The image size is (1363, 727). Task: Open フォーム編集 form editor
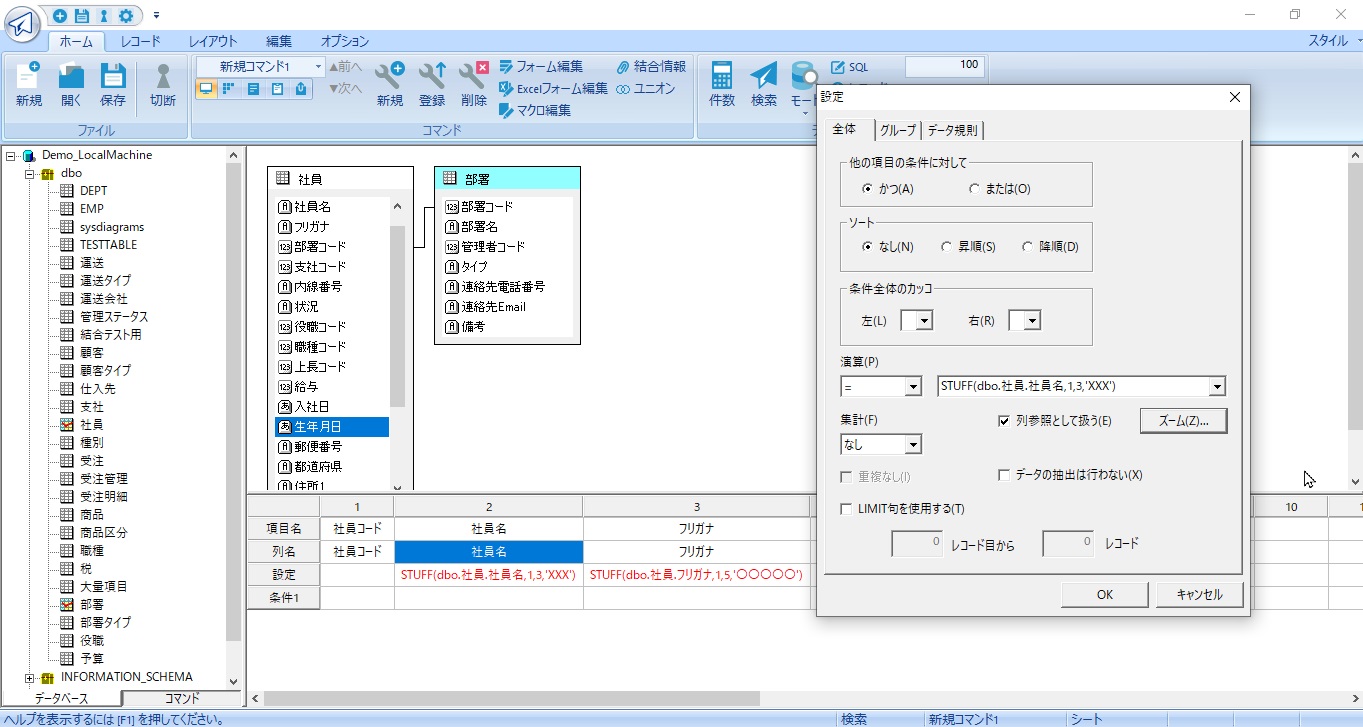(x=541, y=67)
